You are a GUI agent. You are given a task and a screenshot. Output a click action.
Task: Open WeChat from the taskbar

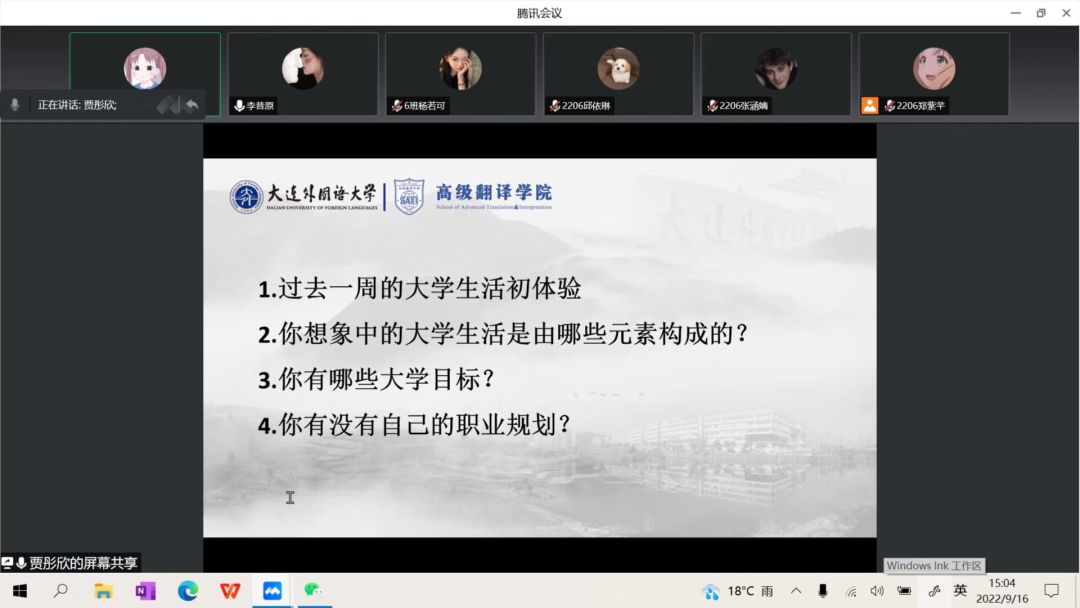314,591
